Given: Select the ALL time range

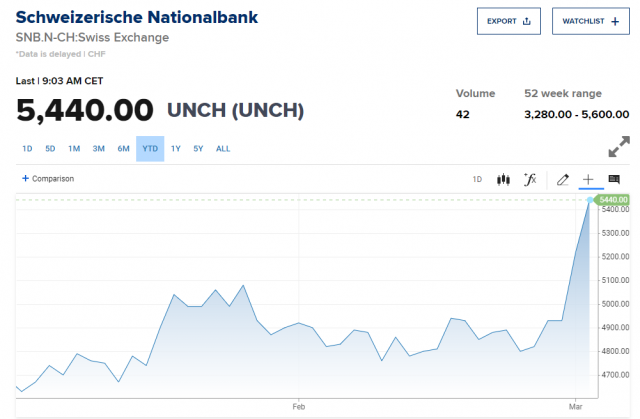Looking at the screenshot, I should [x=223, y=149].
